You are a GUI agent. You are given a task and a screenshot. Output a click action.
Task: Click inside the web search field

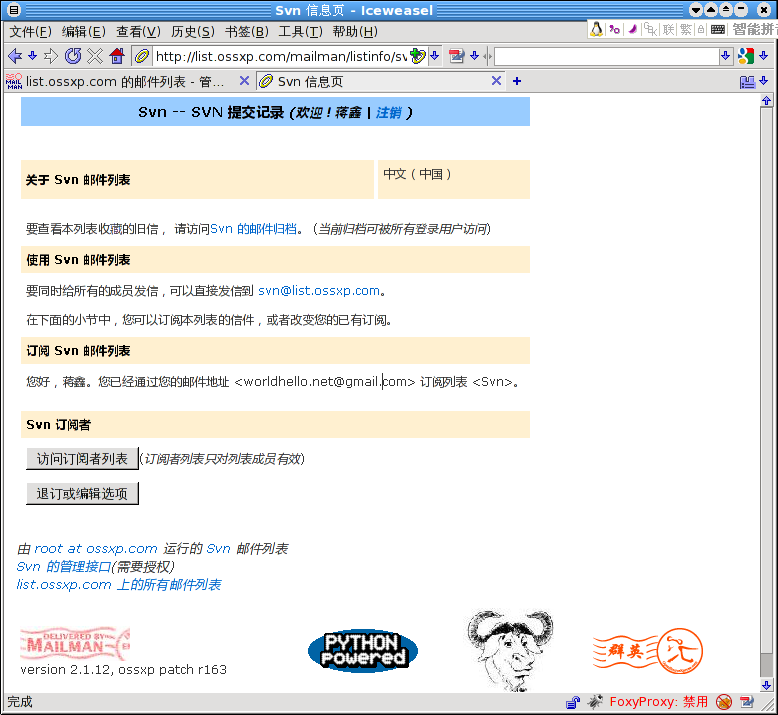tap(607, 56)
